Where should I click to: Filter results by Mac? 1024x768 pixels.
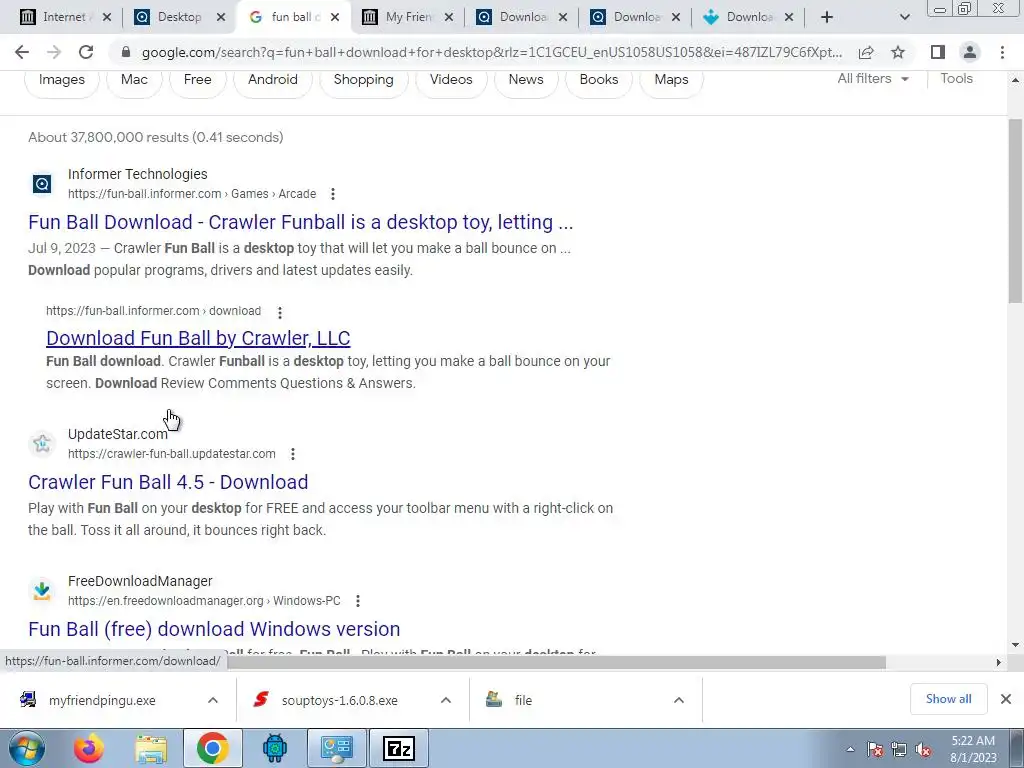134,80
